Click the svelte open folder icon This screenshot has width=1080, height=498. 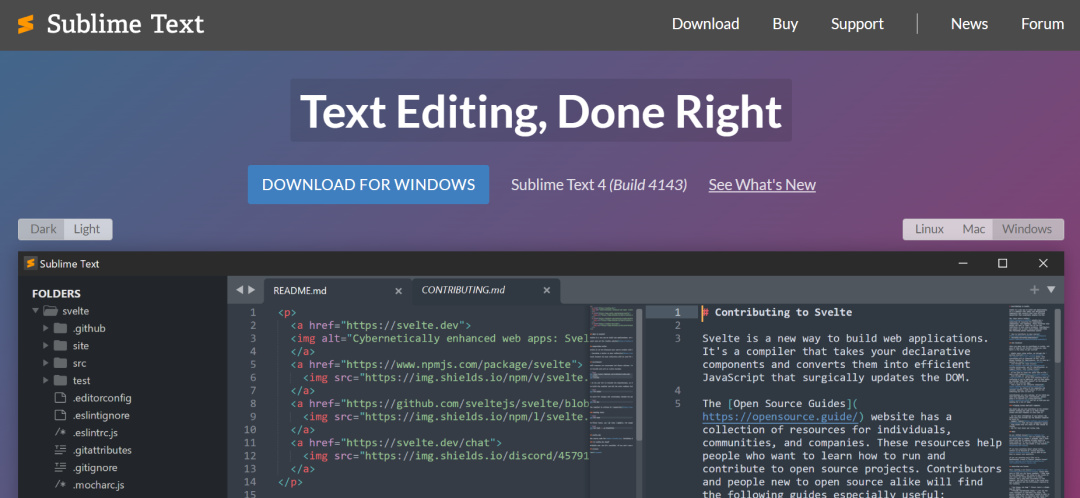tap(50, 311)
